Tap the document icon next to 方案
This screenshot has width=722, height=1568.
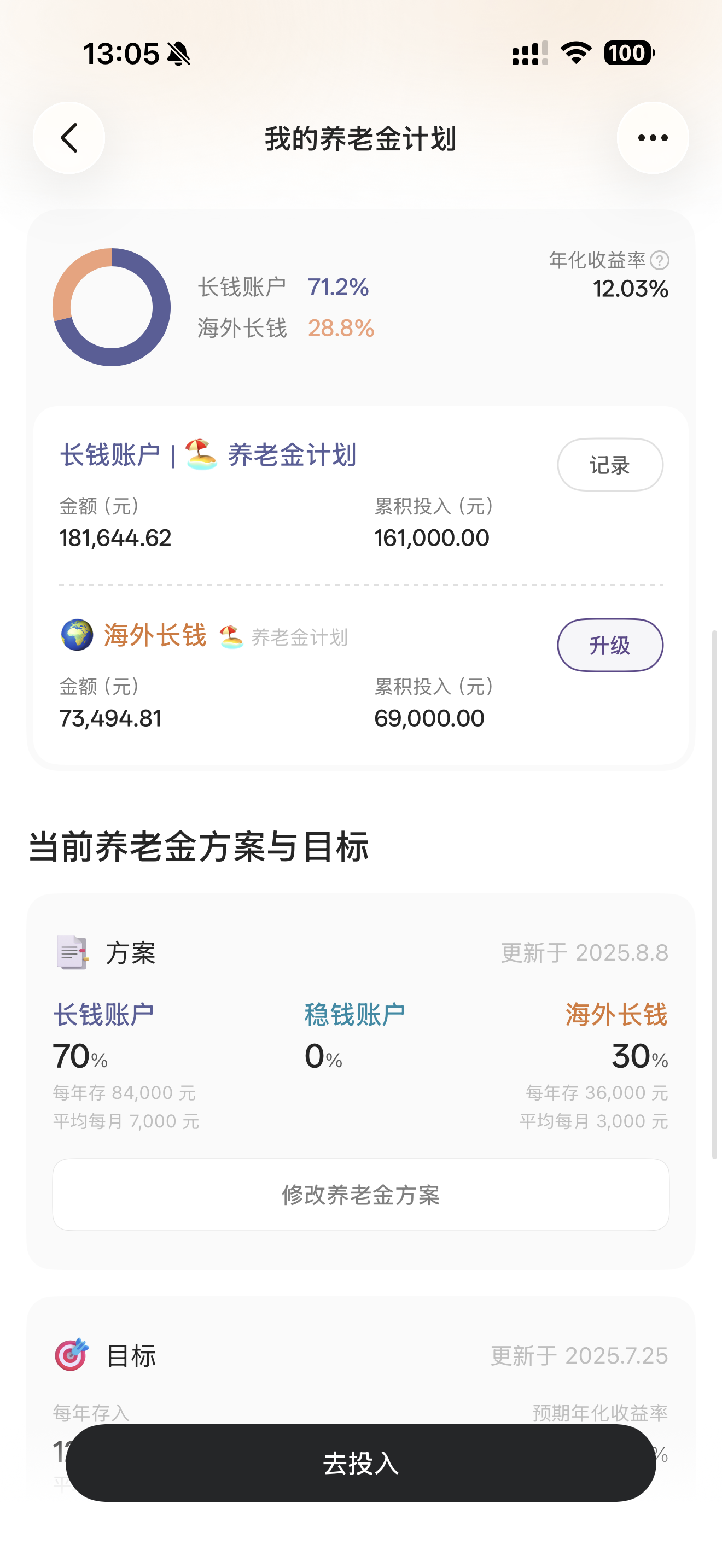coord(72,952)
